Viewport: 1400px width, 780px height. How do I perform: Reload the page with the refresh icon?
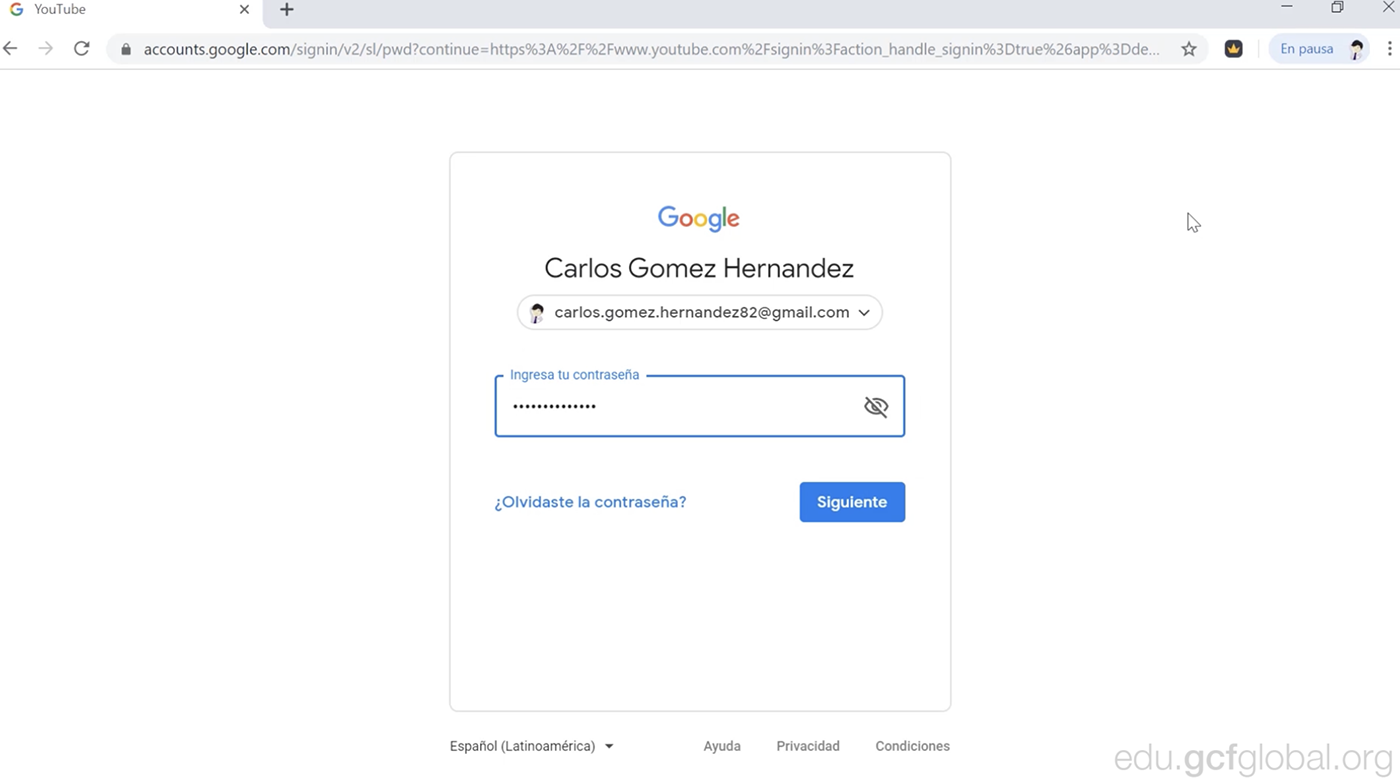(82, 48)
